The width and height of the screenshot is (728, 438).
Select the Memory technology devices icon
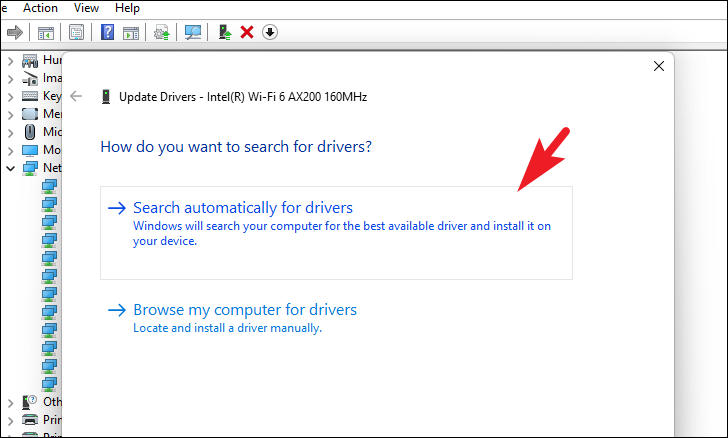pyautogui.click(x=30, y=114)
